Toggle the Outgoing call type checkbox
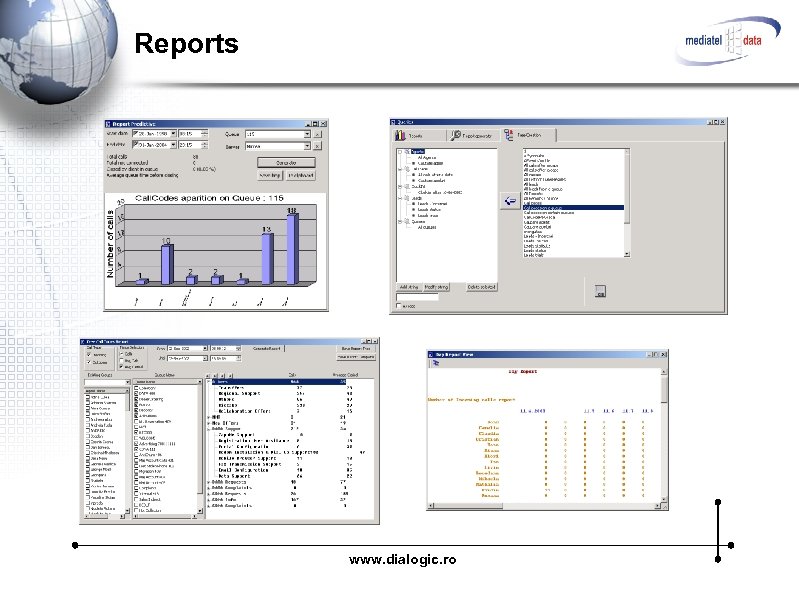 point(89,362)
